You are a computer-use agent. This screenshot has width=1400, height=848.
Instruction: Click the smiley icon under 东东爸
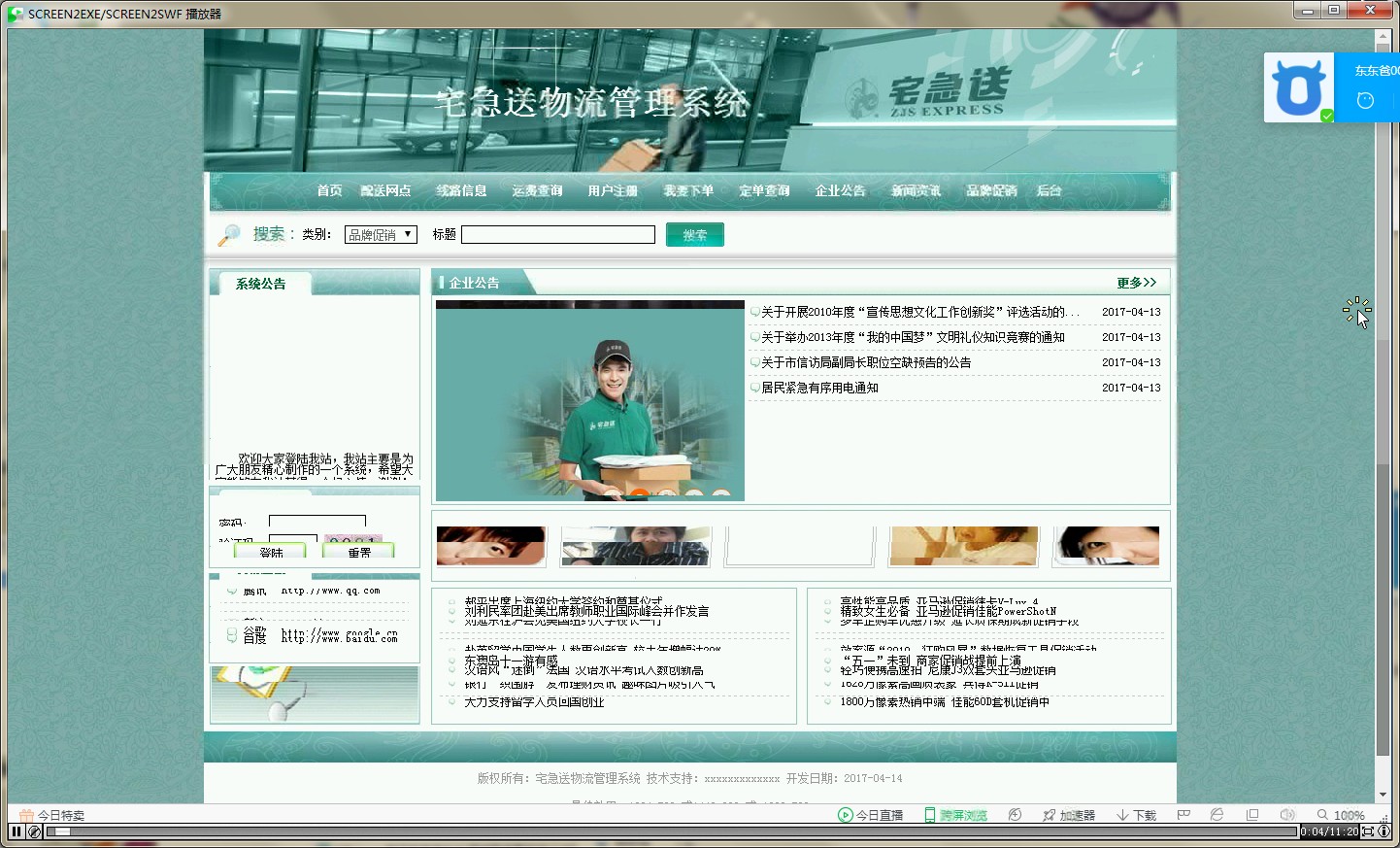pos(1365,100)
